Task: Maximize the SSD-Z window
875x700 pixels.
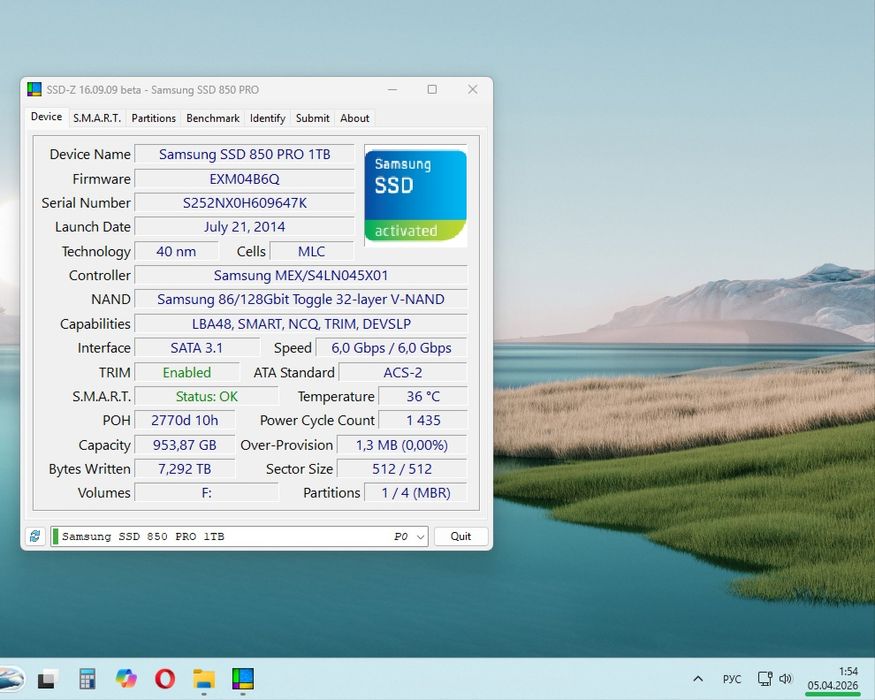Action: pos(432,89)
